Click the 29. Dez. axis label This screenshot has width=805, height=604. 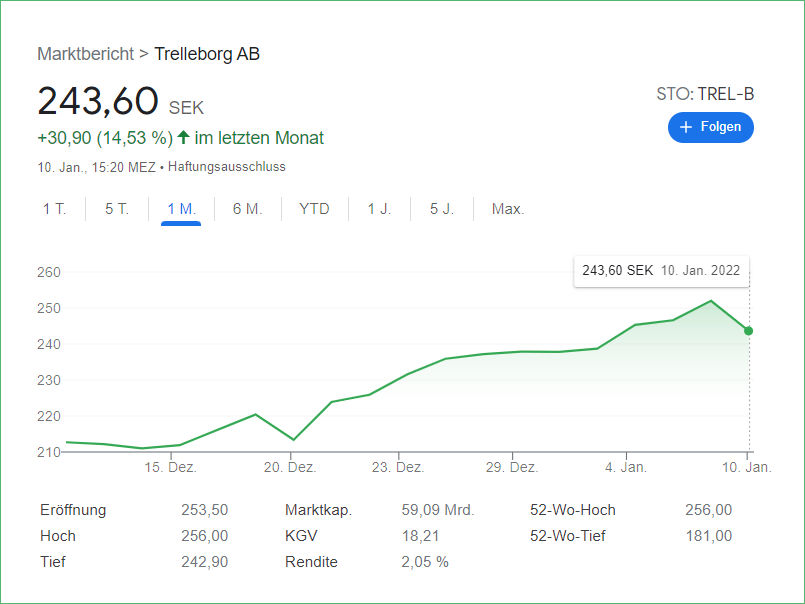tap(512, 467)
